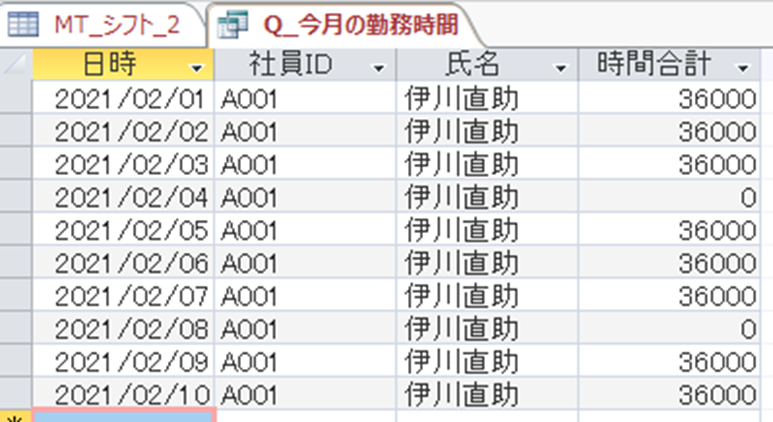Expand the 氏名 column filter dropdown
The image size is (773, 422).
click(x=560, y=67)
